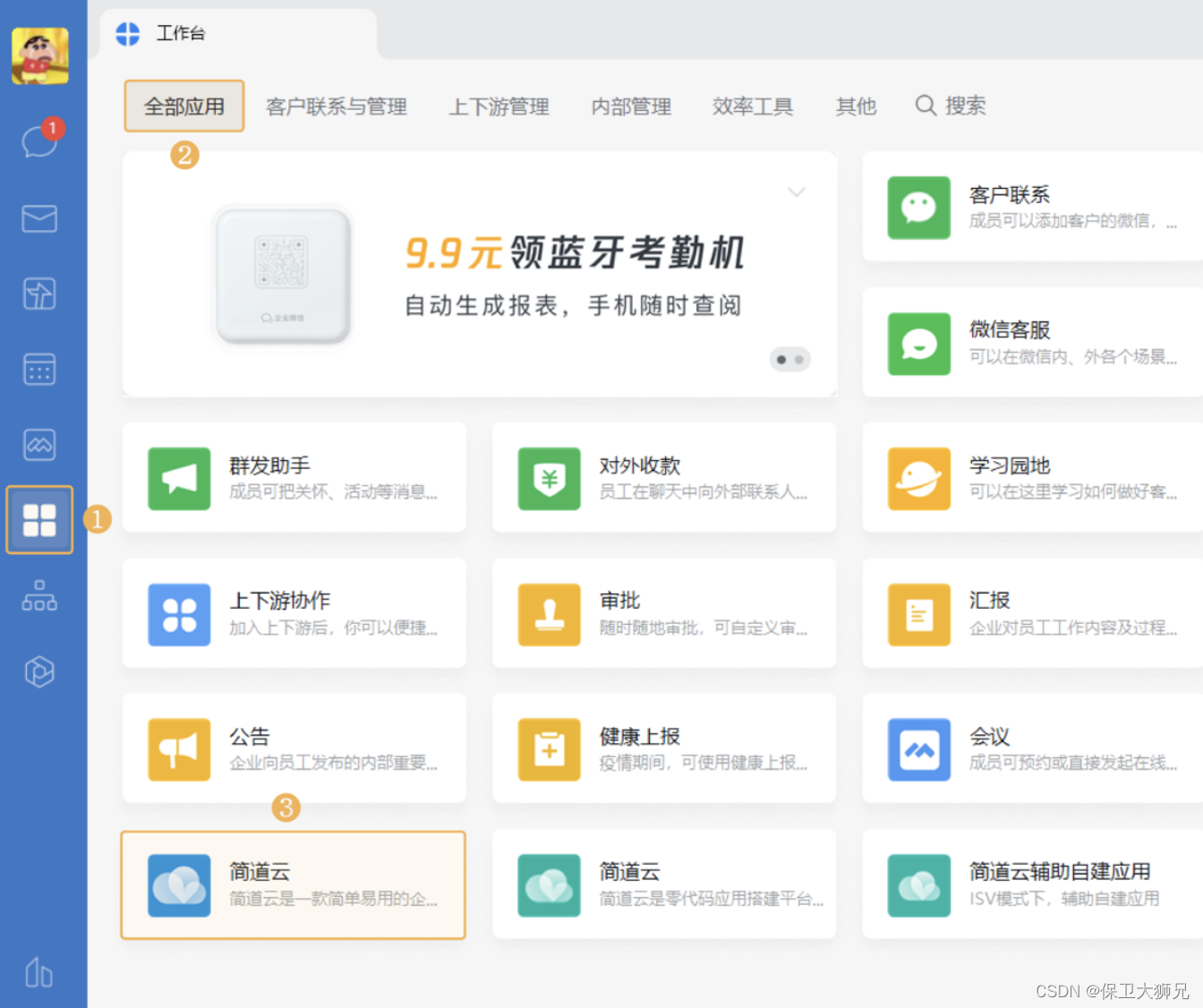1203x1008 pixels.
Task: Click the 客户联系 green chat icon
Action: coord(919,208)
